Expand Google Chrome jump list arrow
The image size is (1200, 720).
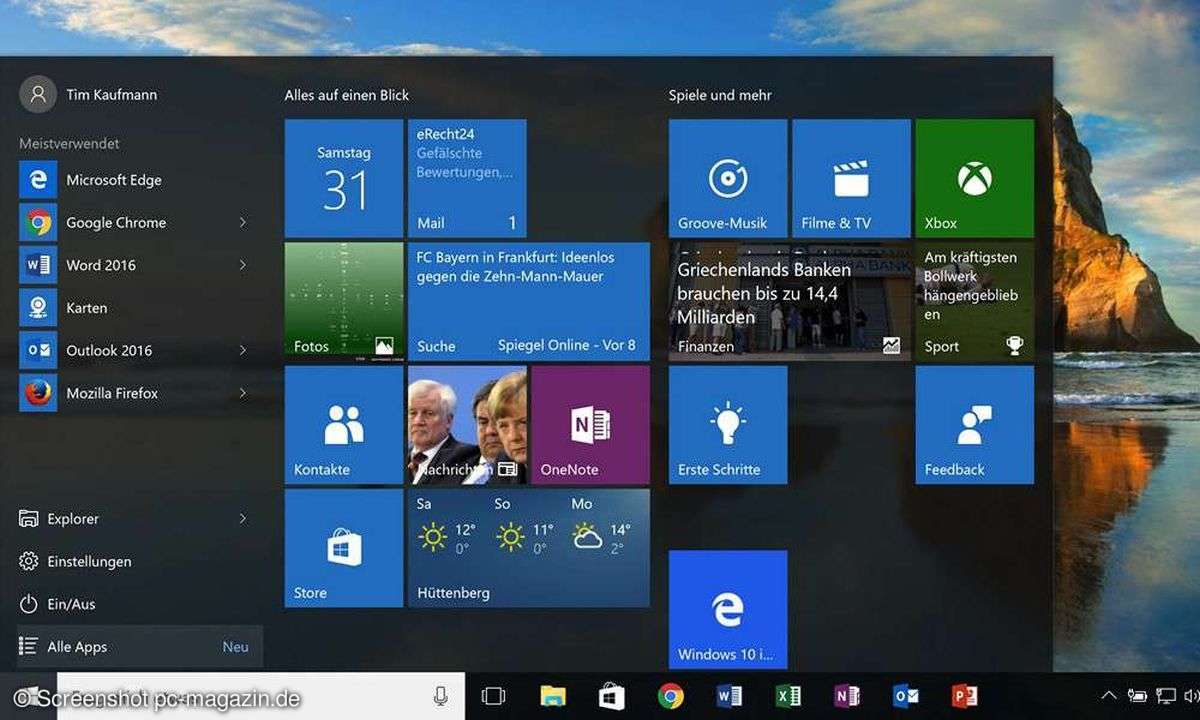pyautogui.click(x=243, y=223)
